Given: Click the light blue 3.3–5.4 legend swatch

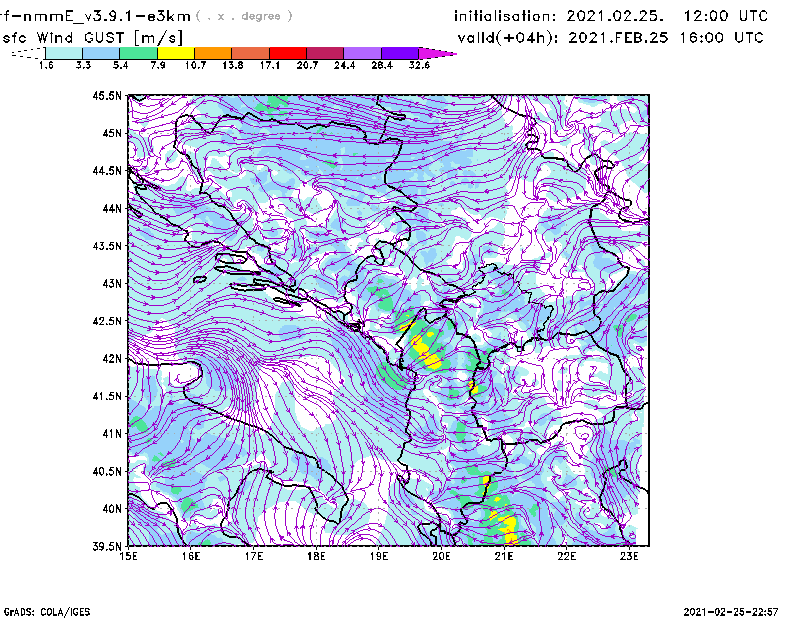Looking at the screenshot, I should (101, 53).
